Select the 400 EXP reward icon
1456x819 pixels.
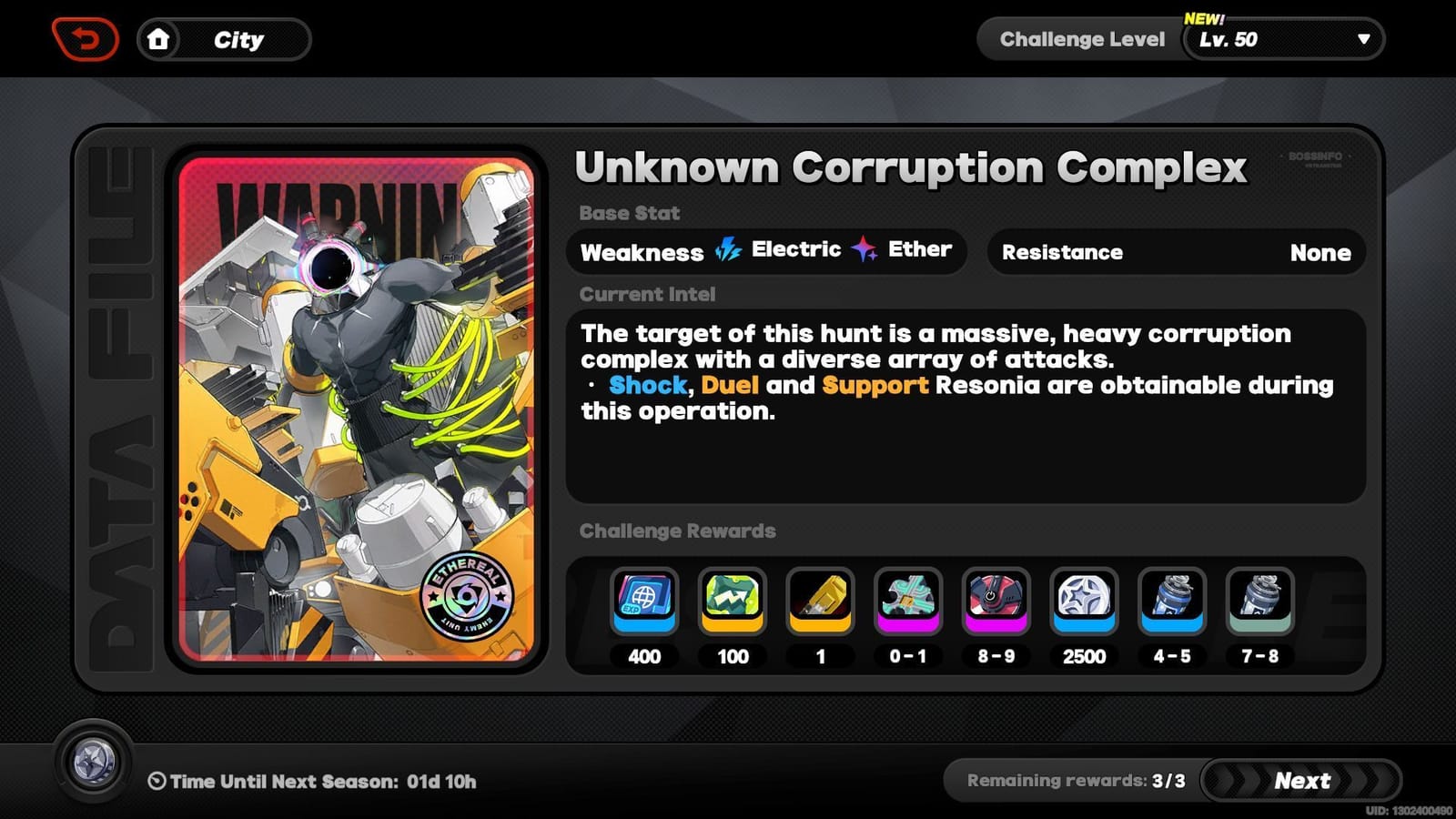(x=644, y=601)
